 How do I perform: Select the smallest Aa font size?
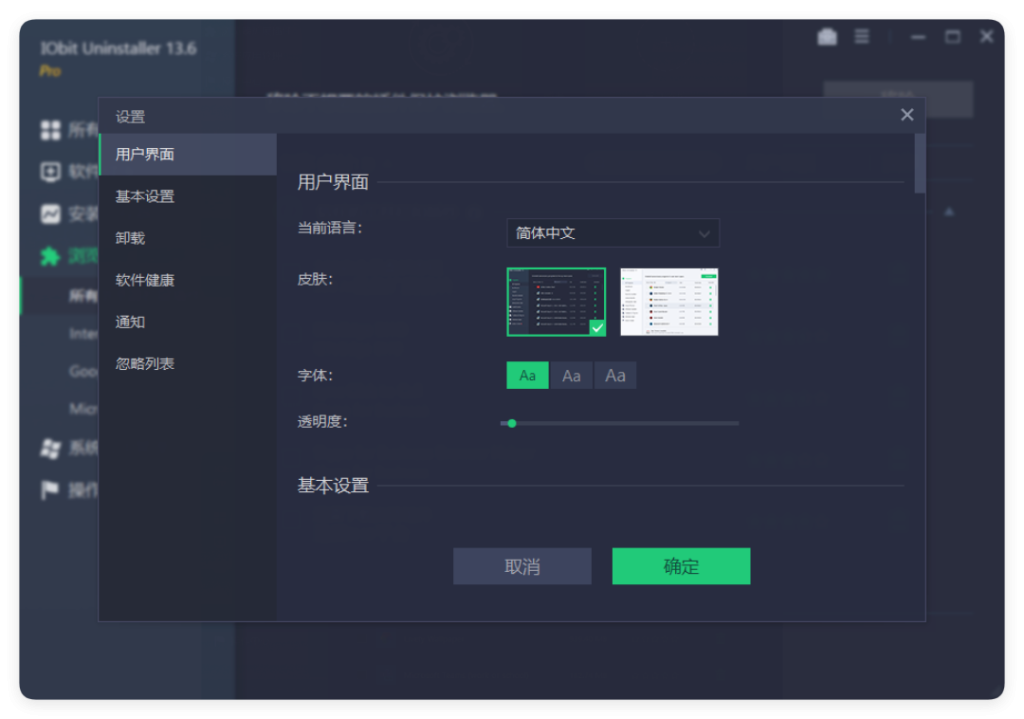(527, 375)
